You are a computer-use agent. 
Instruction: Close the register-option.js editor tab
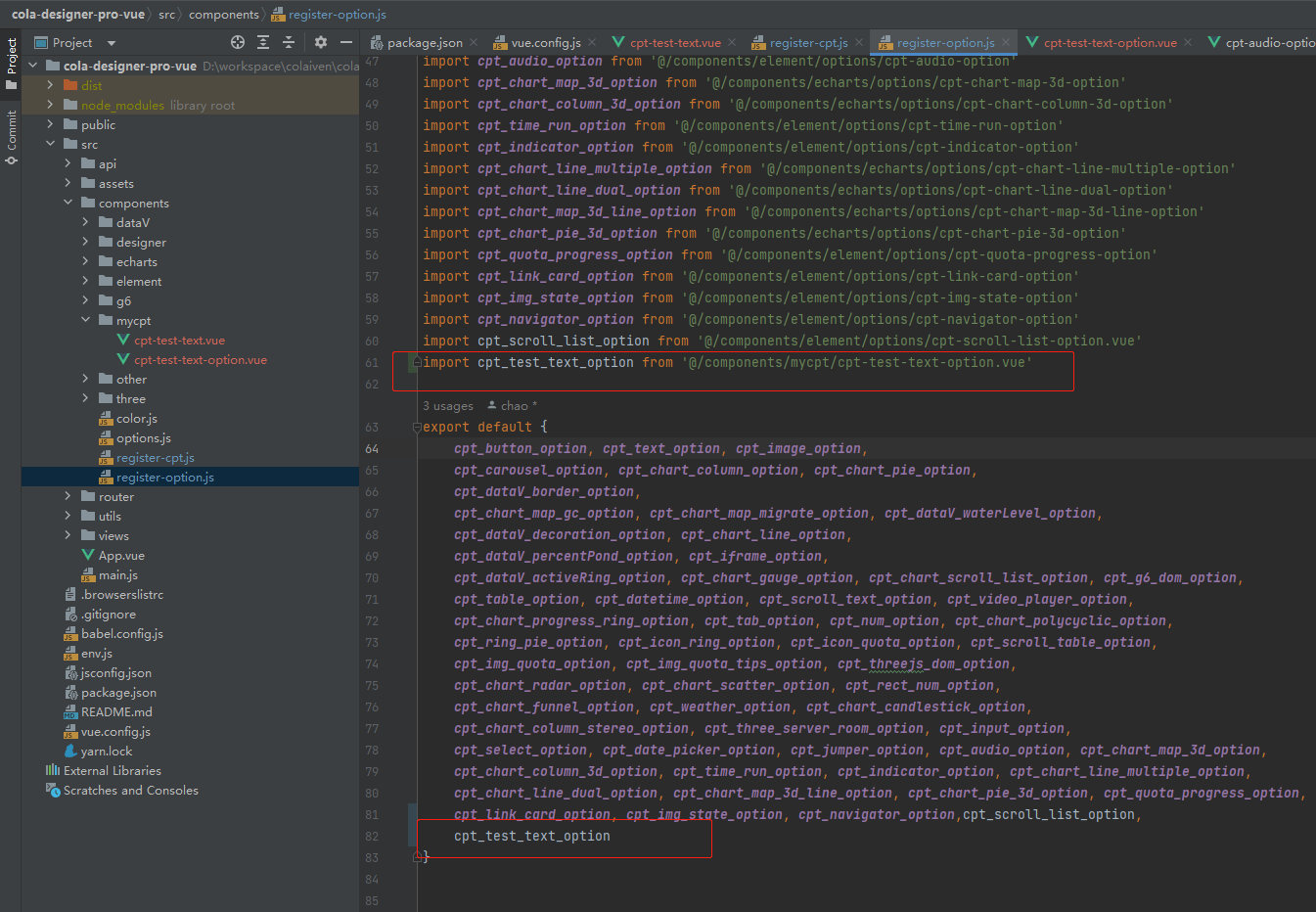point(1006,42)
